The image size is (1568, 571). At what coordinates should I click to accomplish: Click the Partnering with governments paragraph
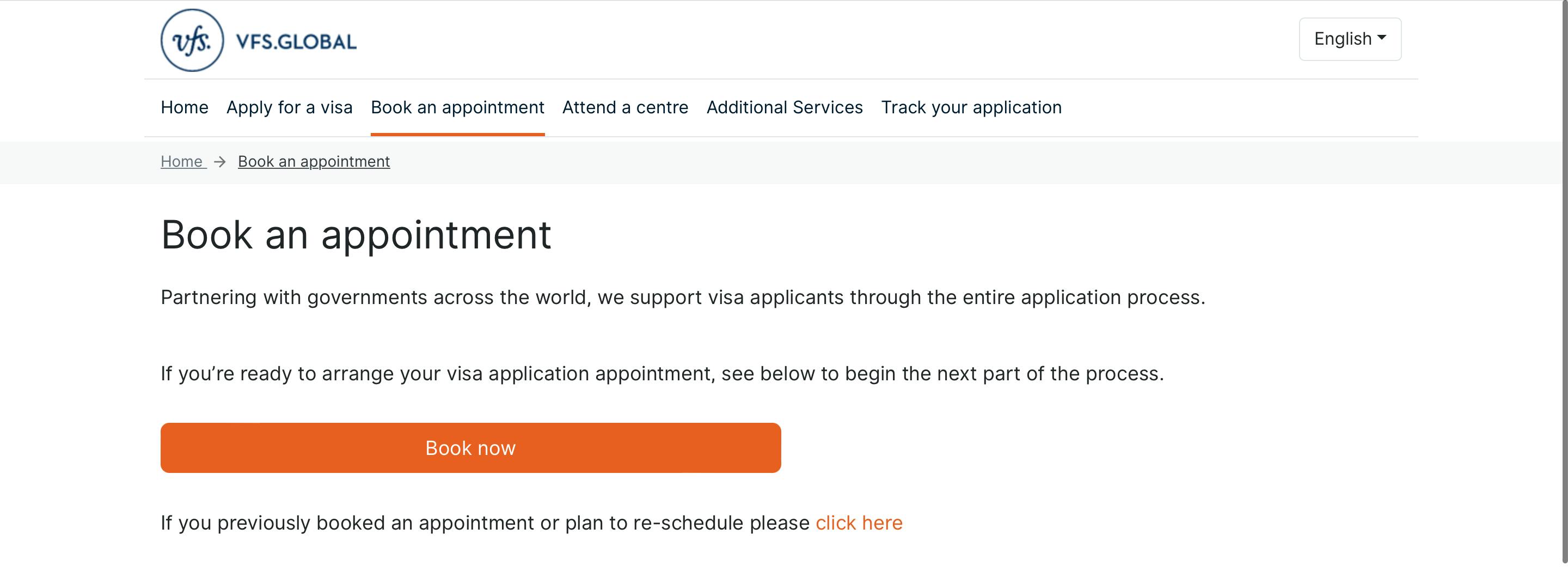tap(683, 297)
